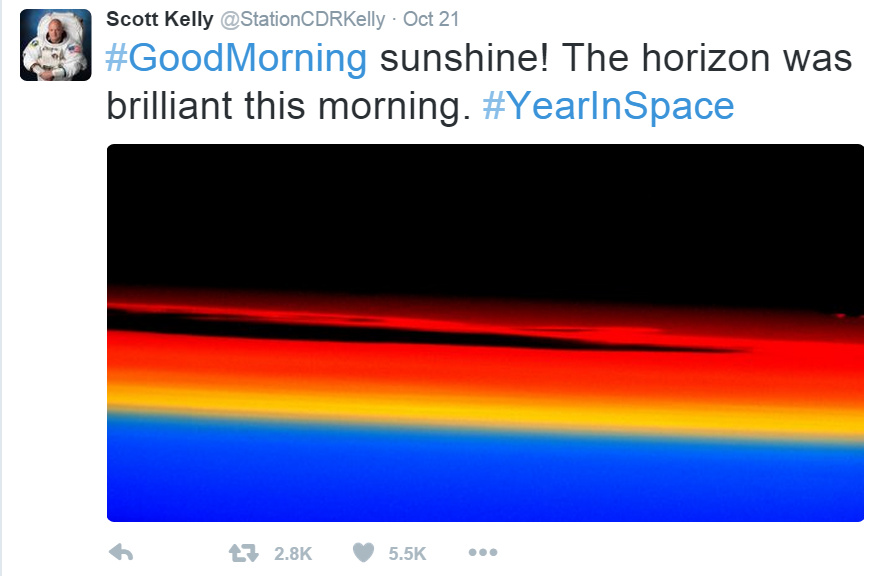Click the tweet text 'brilliant this morning.'
Image resolution: width=873 pixels, height=576 pixels.
click(x=288, y=106)
